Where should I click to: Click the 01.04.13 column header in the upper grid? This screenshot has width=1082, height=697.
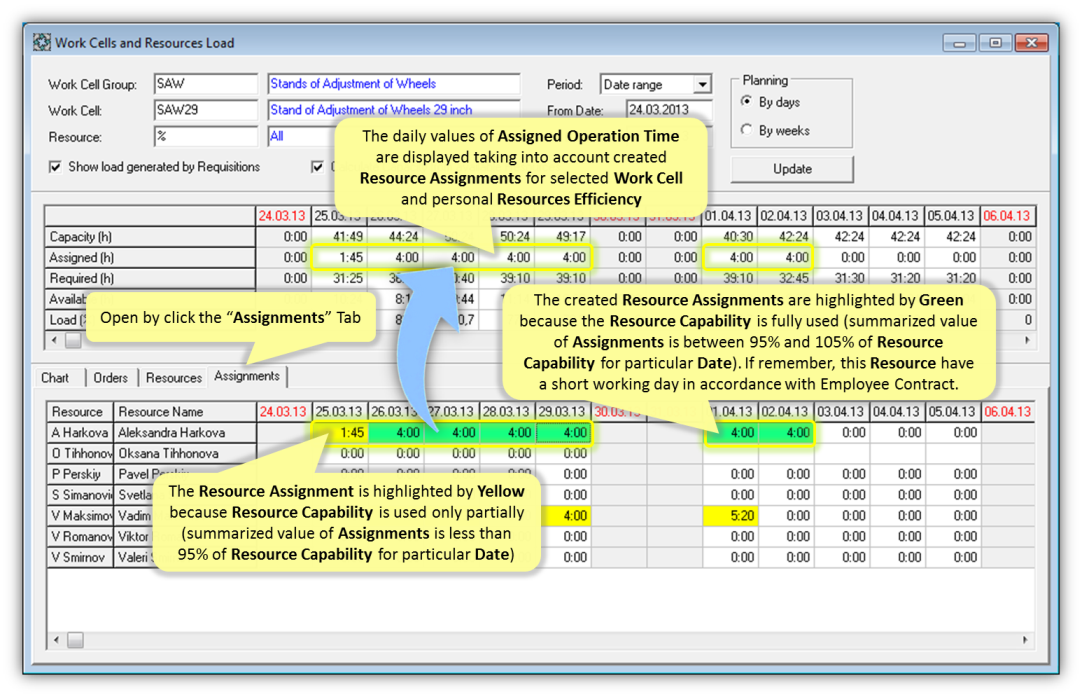pyautogui.click(x=730, y=216)
